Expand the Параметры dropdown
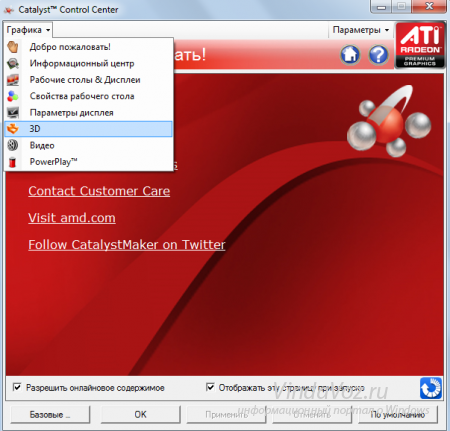This screenshot has height=431, width=450. tap(361, 30)
